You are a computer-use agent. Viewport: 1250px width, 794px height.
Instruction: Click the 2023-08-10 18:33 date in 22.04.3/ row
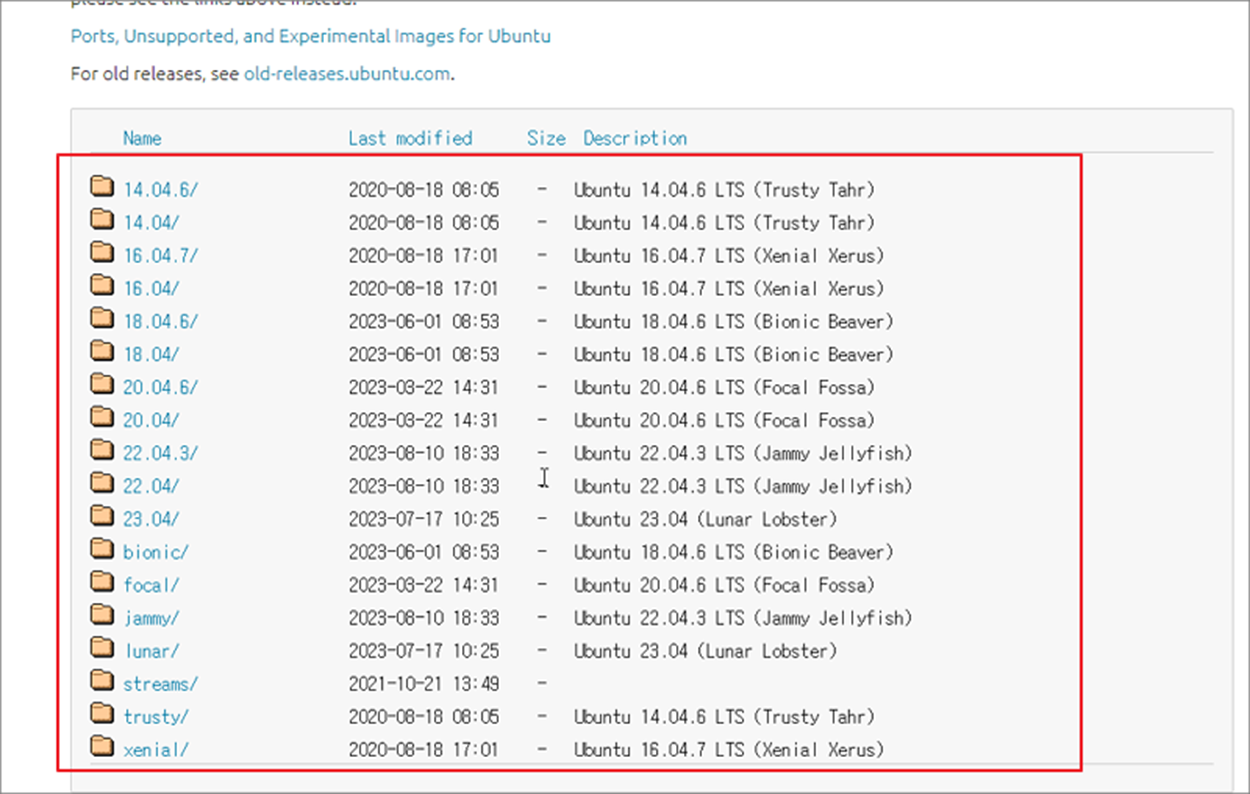coord(424,453)
